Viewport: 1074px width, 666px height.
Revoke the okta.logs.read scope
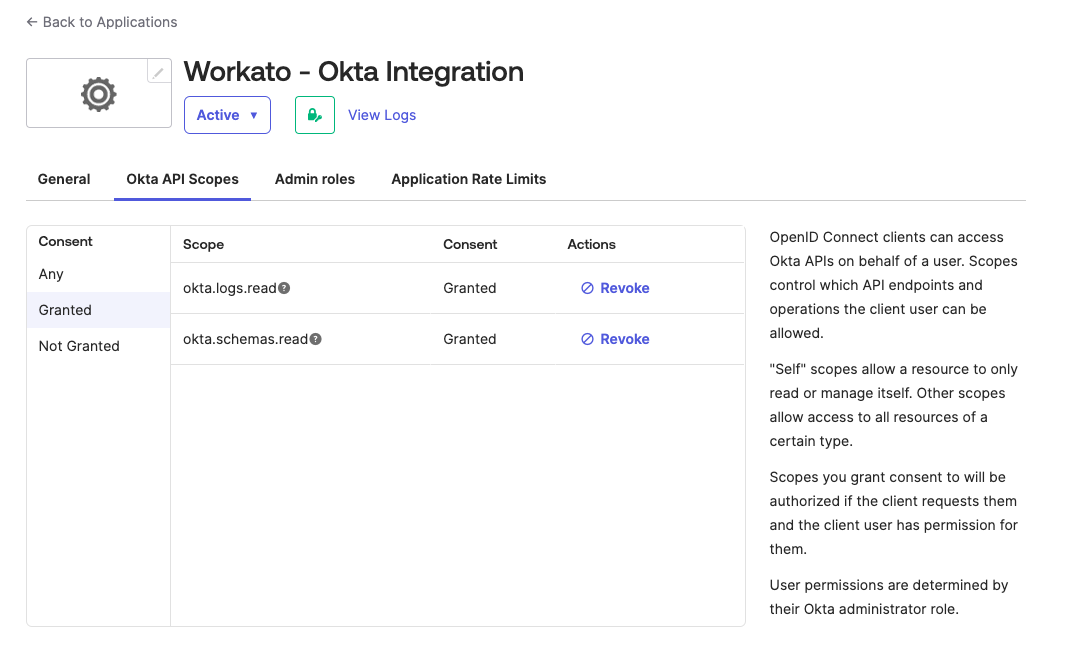[x=622, y=288]
